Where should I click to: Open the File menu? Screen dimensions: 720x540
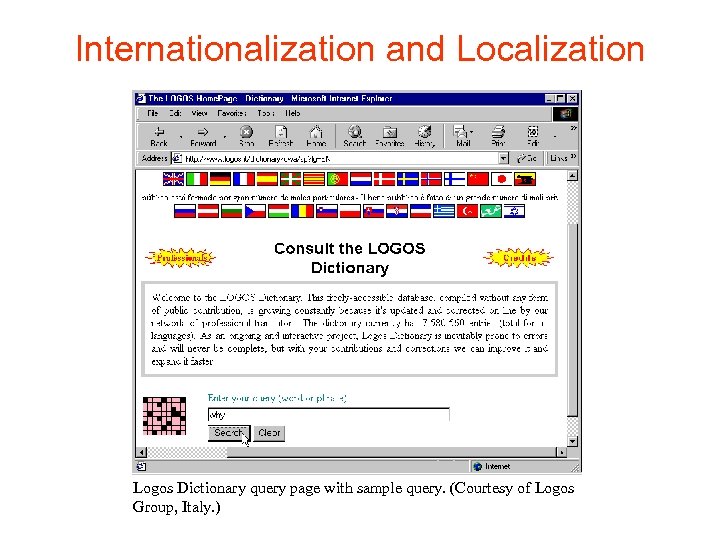pos(153,113)
